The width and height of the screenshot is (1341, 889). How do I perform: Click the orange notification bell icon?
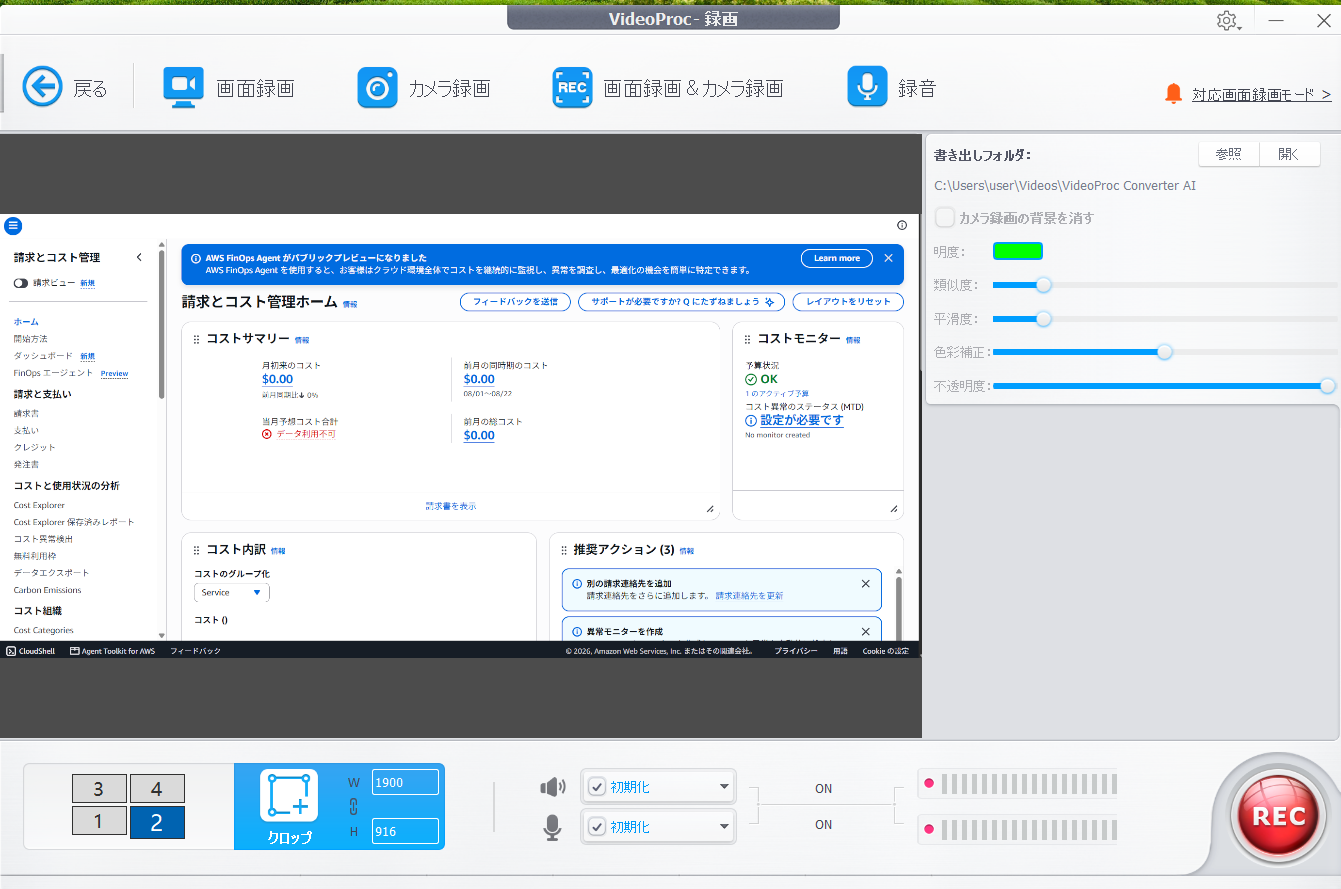tap(1173, 94)
